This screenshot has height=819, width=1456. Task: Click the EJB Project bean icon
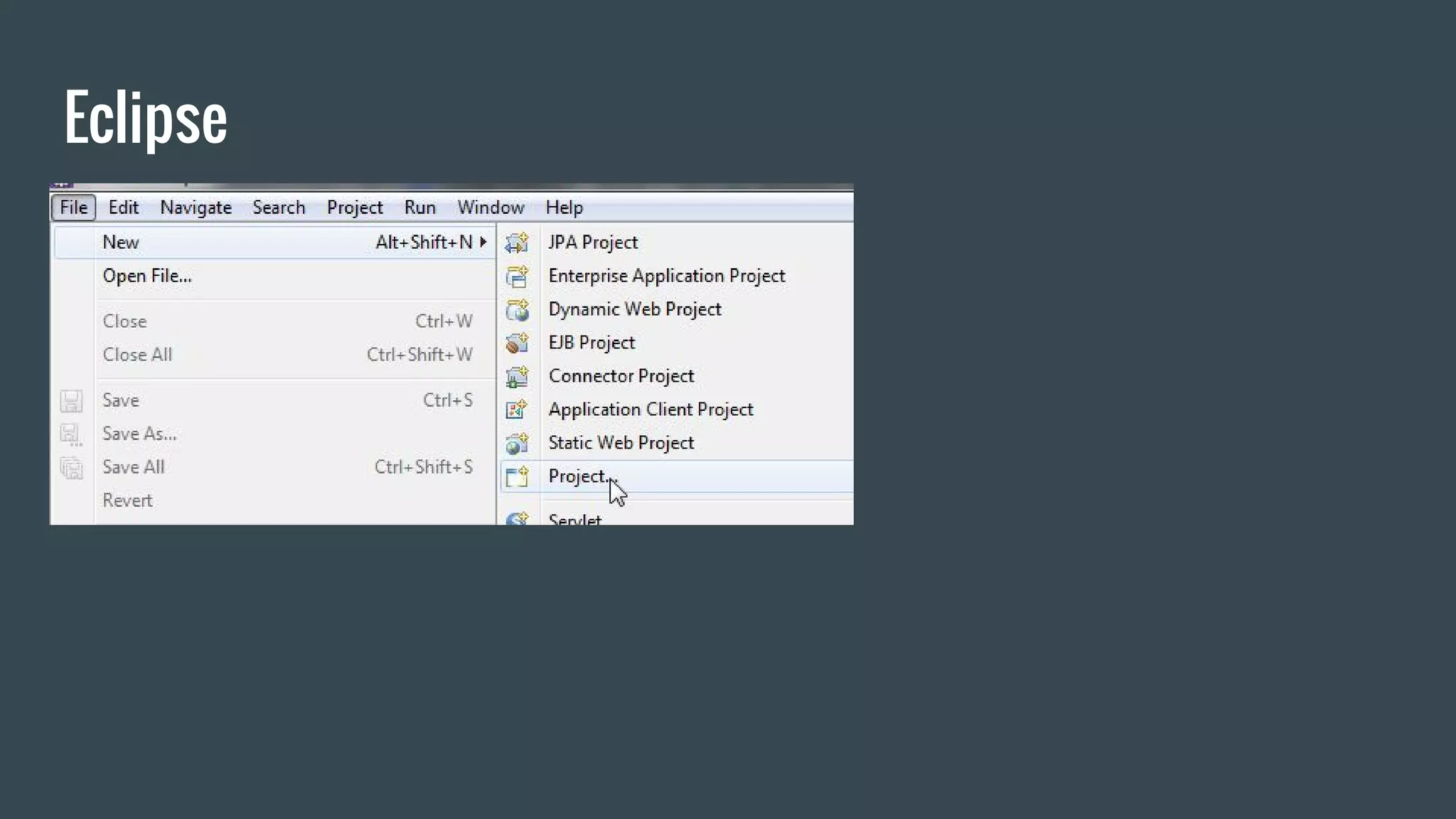(x=517, y=343)
